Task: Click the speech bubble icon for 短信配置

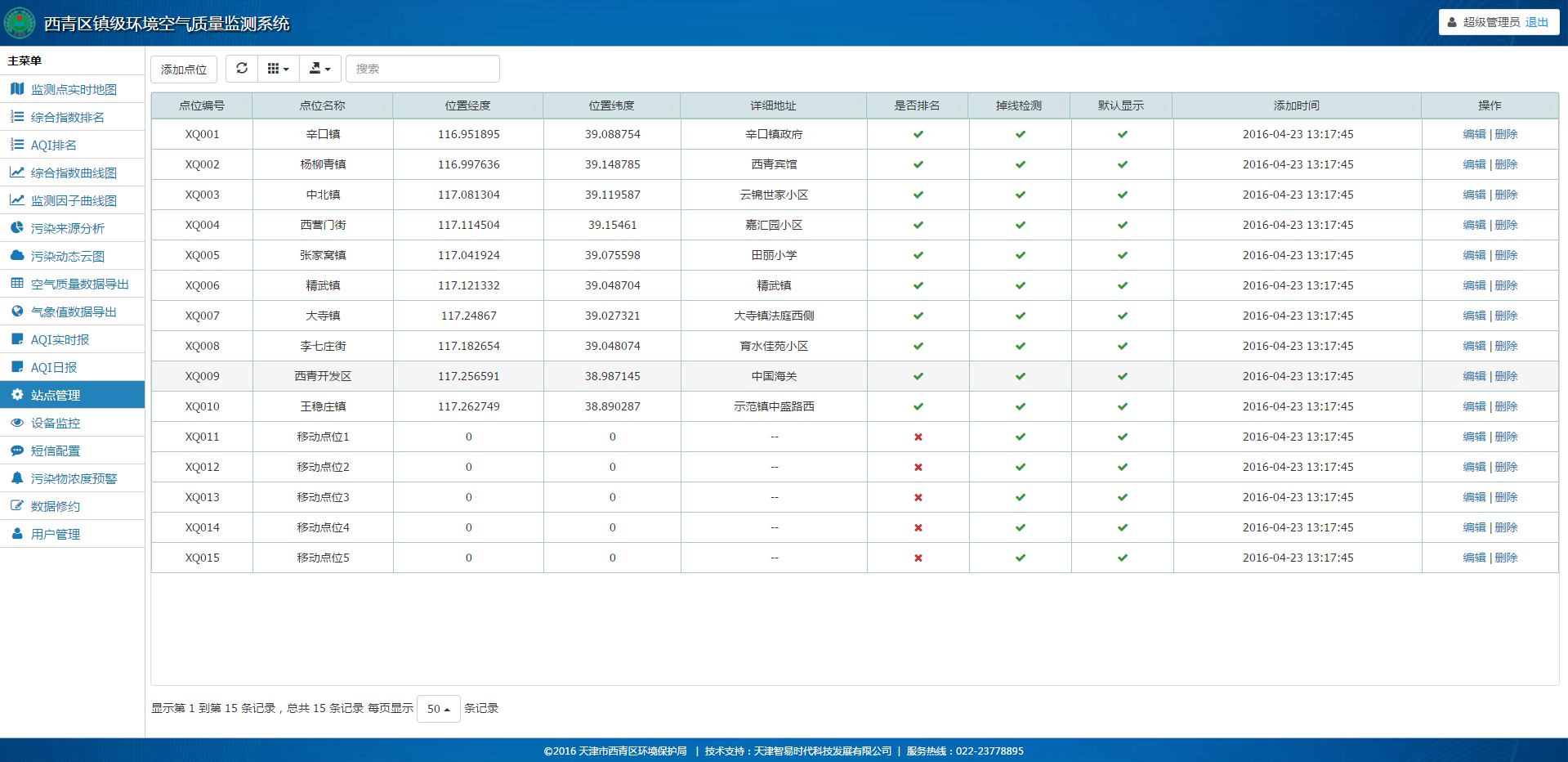Action: (x=17, y=450)
